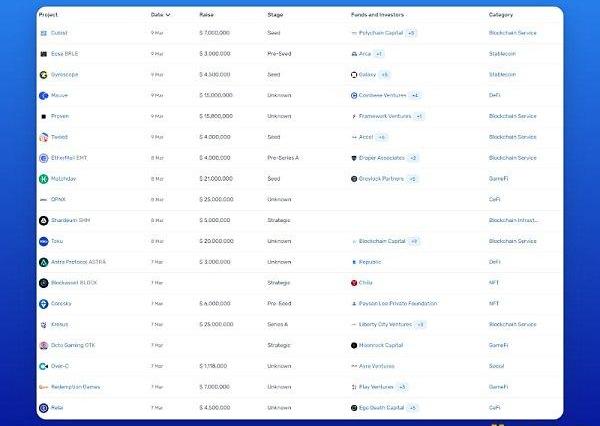Expand the +5 investors badge beside Polychain Capital
600x426 pixels.
coord(411,33)
